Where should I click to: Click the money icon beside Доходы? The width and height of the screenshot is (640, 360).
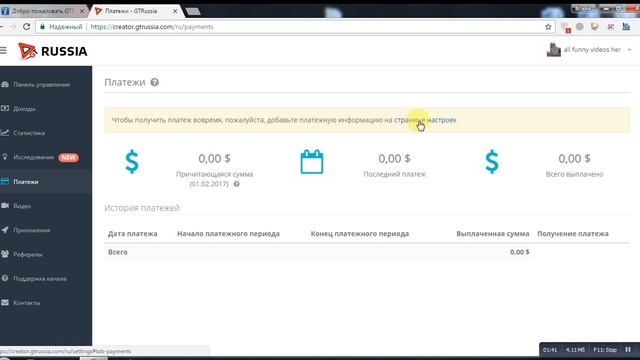5,108
